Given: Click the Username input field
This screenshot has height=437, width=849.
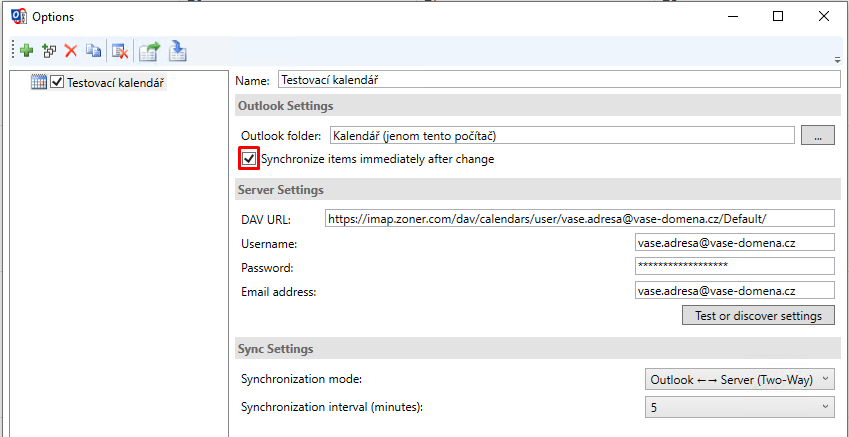Looking at the screenshot, I should coord(735,243).
